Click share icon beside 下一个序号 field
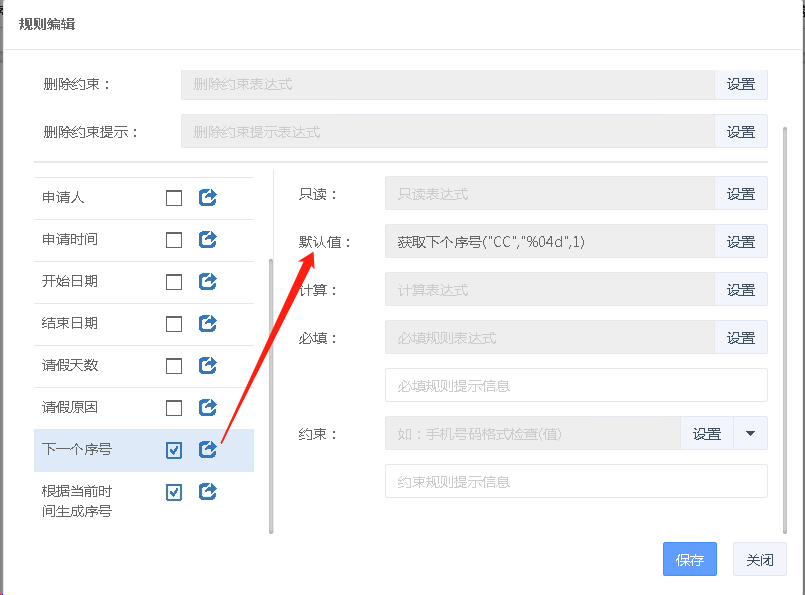Screen dimensions: 805x595 point(207,450)
